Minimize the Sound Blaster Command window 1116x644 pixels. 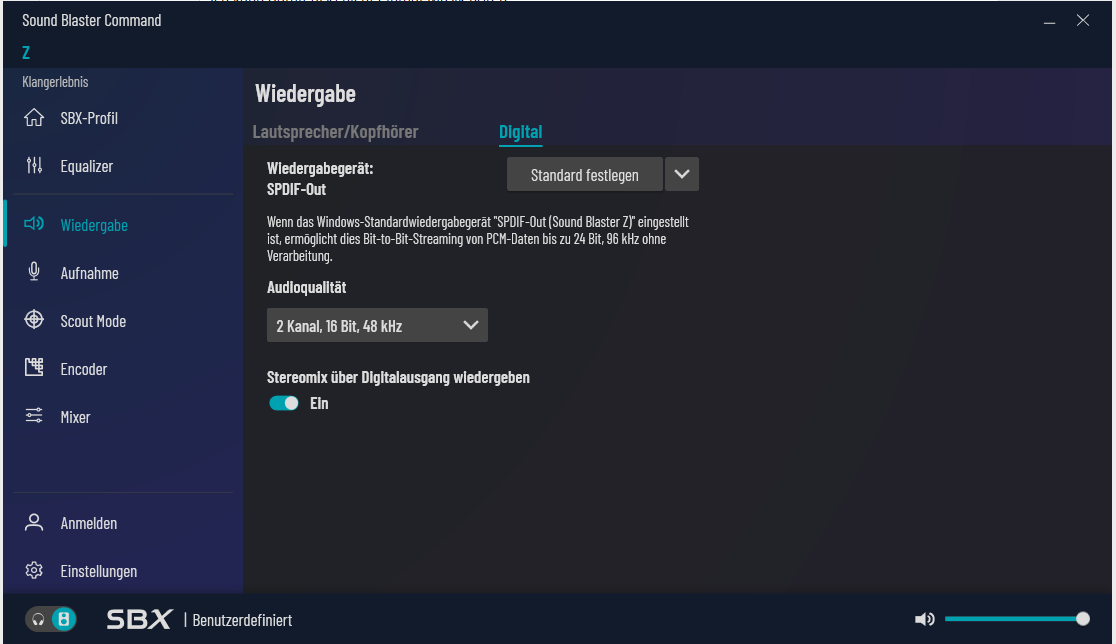point(1049,21)
